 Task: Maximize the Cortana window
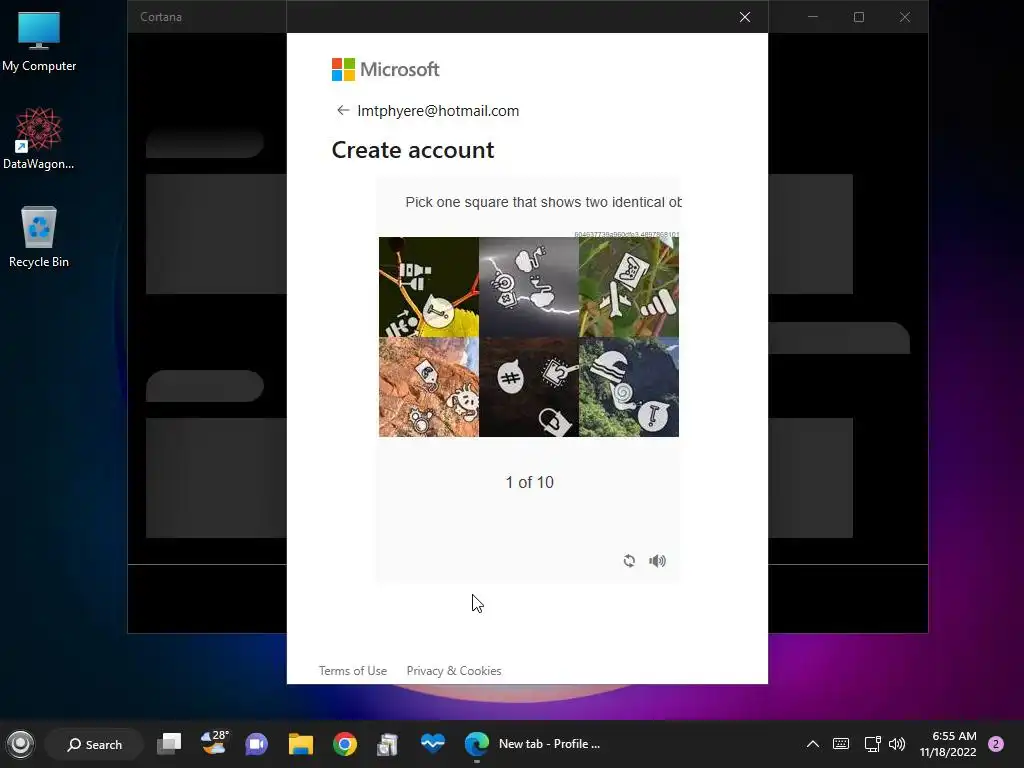(859, 17)
